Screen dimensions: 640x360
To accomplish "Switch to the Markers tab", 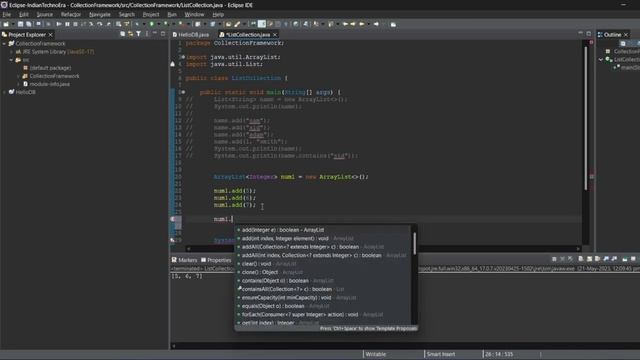I will click(x=184, y=260).
